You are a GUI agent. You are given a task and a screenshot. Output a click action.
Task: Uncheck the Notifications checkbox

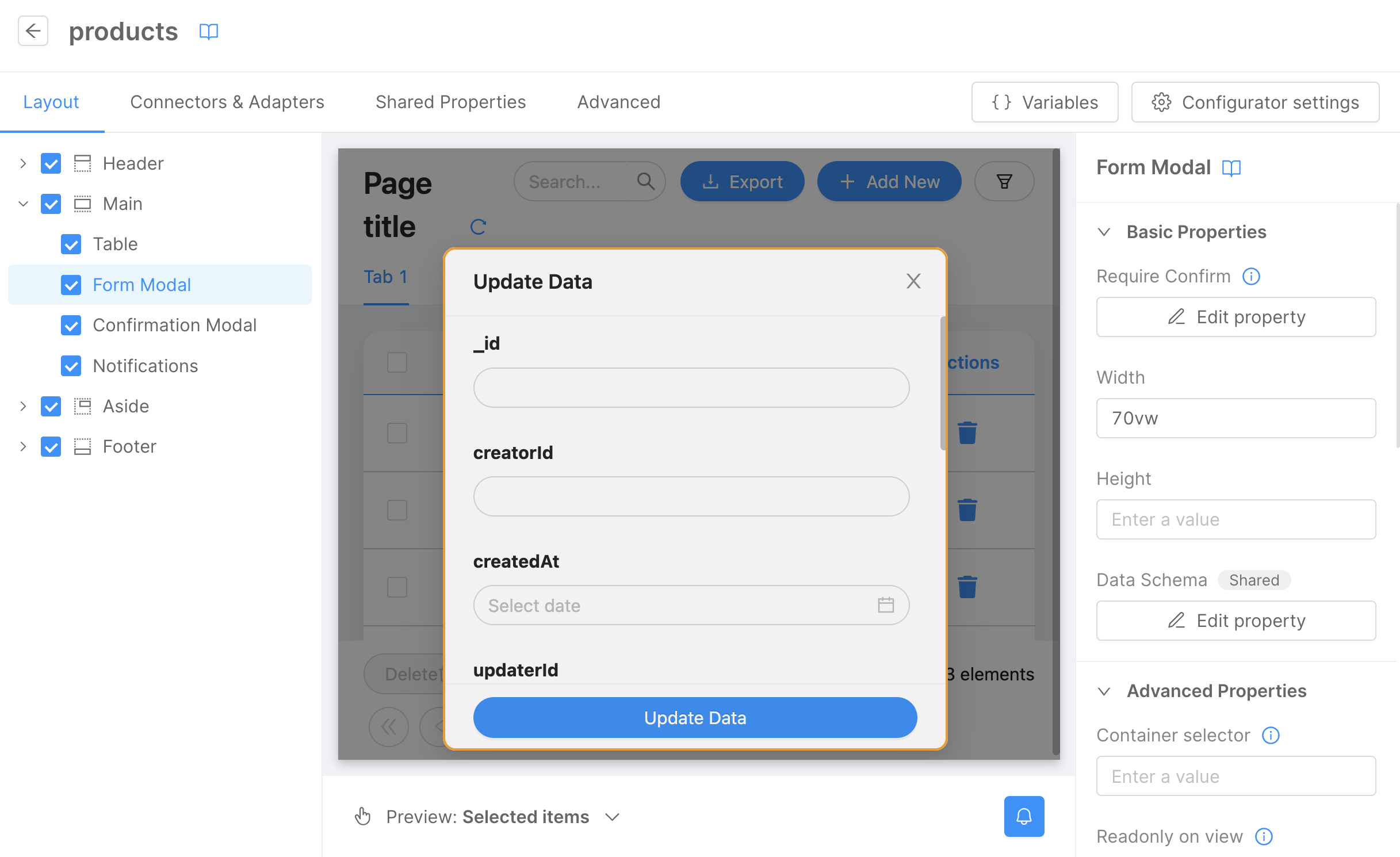[71, 366]
